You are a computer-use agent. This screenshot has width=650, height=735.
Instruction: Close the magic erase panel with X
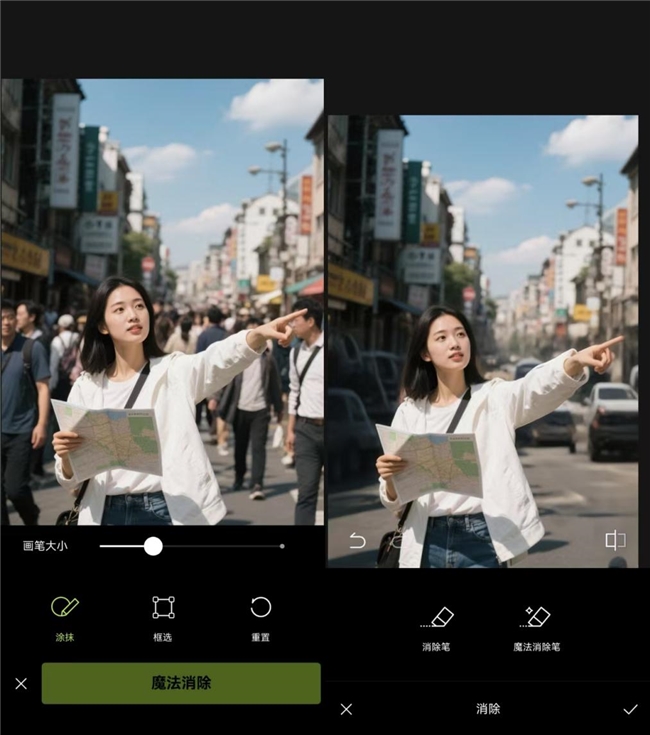click(21, 684)
